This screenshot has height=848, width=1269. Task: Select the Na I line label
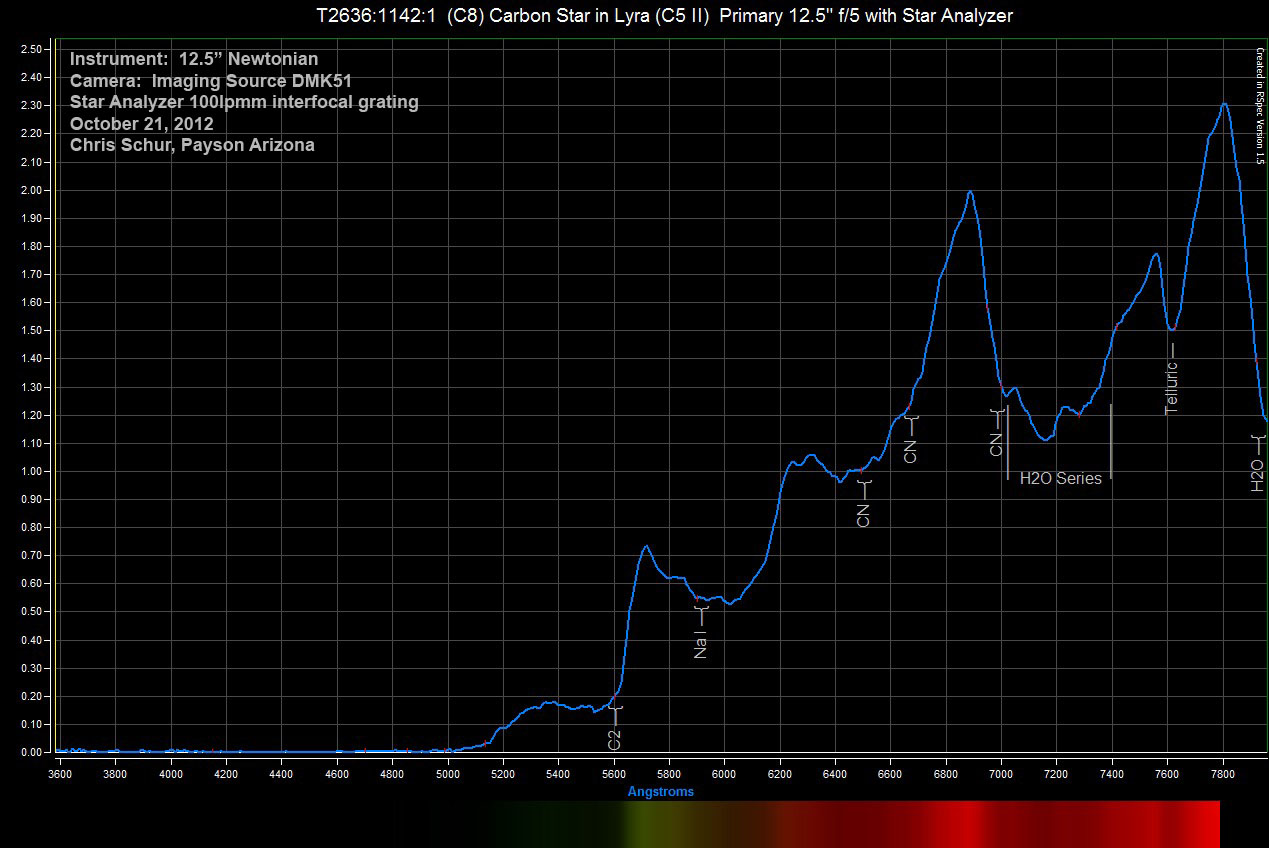pyautogui.click(x=700, y=637)
